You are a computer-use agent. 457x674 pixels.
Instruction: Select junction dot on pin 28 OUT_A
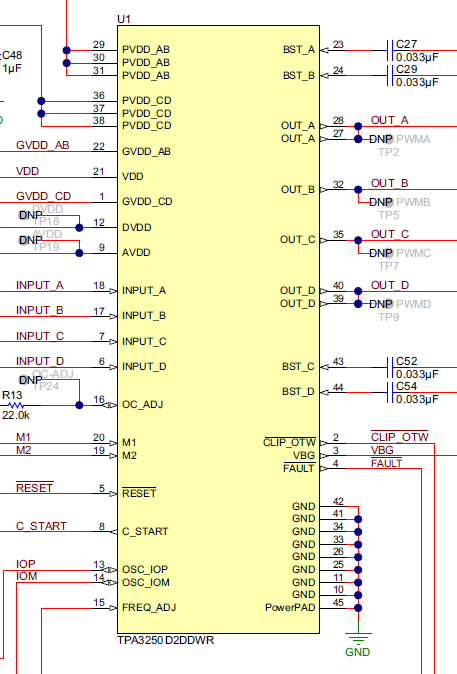pyautogui.click(x=358, y=126)
